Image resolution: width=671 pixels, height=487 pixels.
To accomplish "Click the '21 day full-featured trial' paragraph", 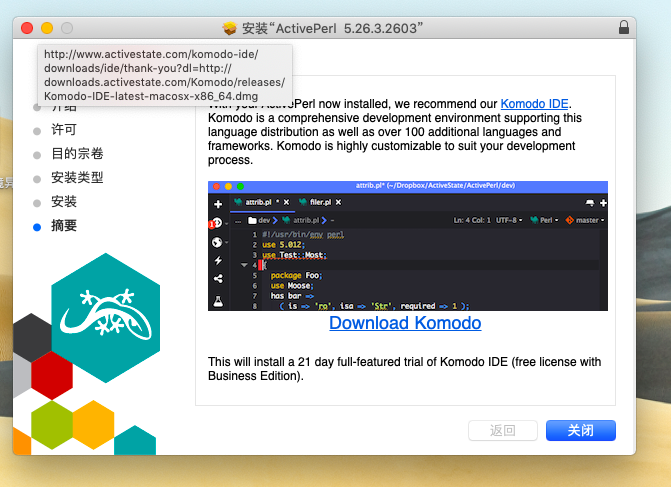I will [x=404, y=368].
